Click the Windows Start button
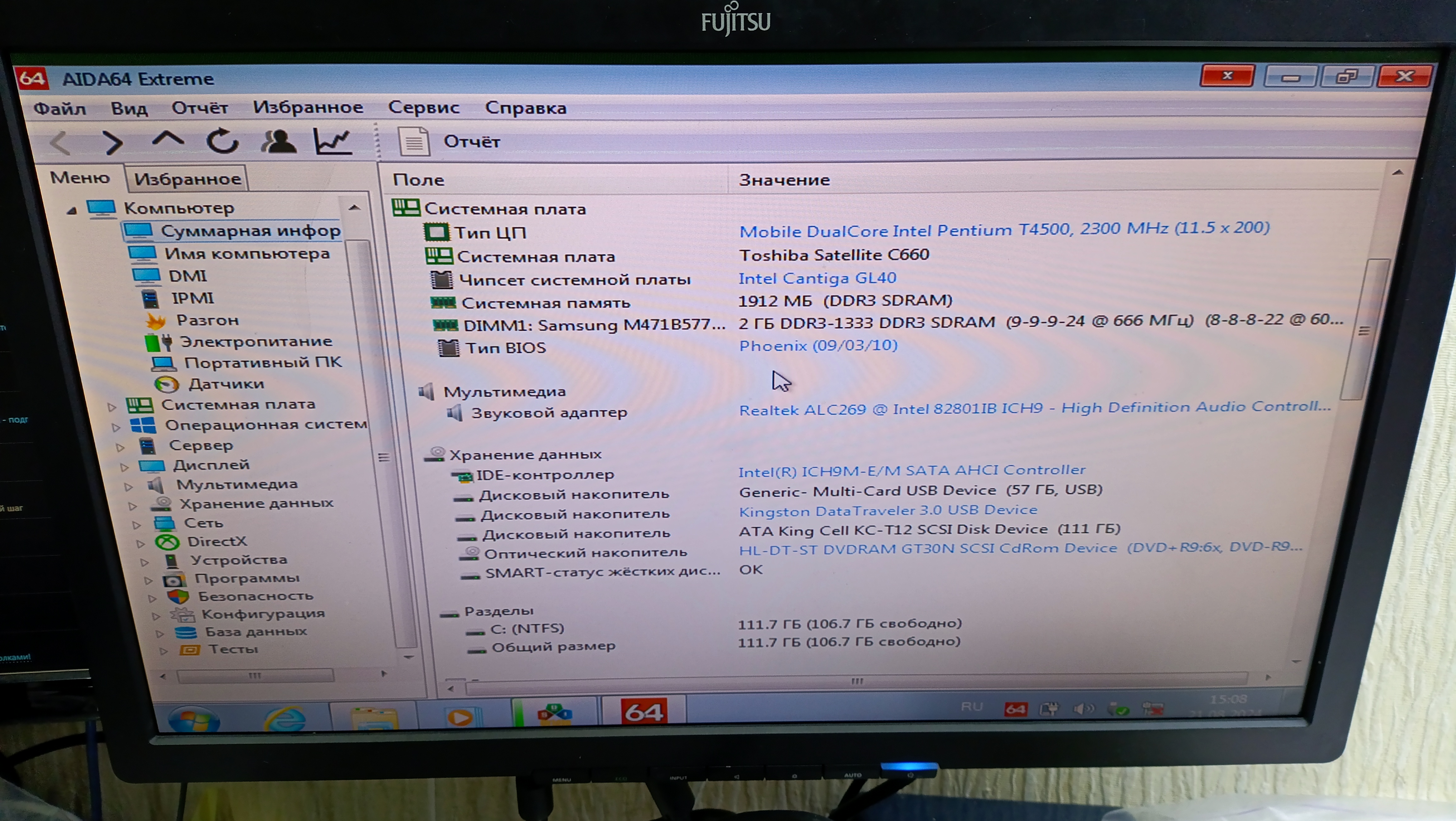The width and height of the screenshot is (1456, 821). tap(193, 720)
